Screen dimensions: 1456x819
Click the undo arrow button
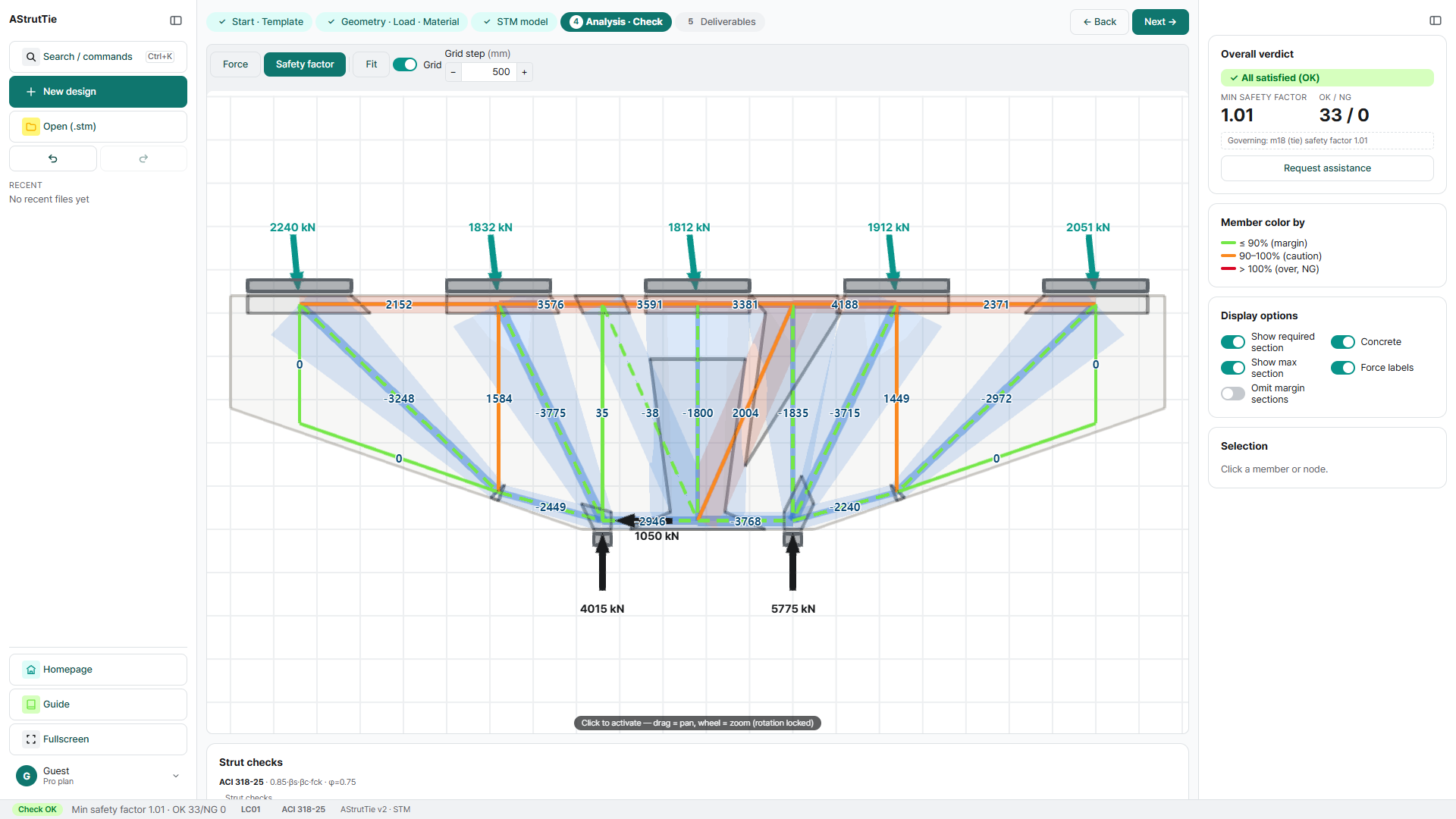(53, 158)
